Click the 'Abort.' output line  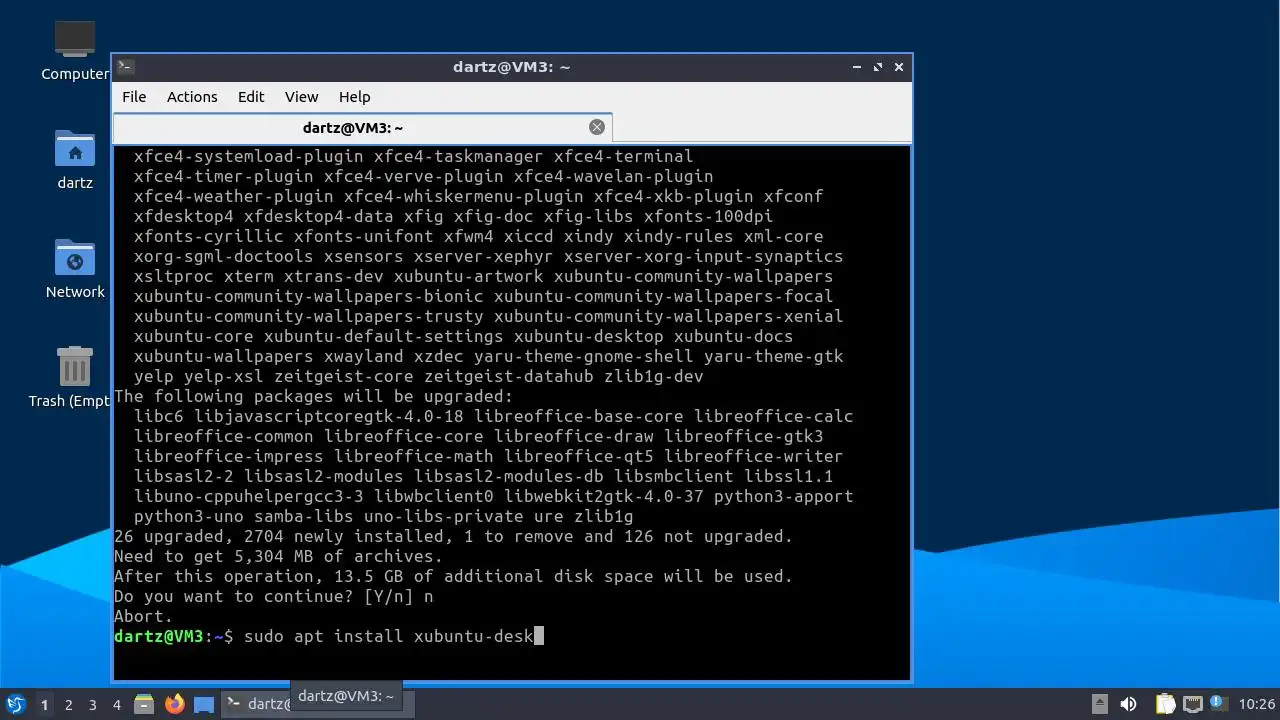click(143, 616)
